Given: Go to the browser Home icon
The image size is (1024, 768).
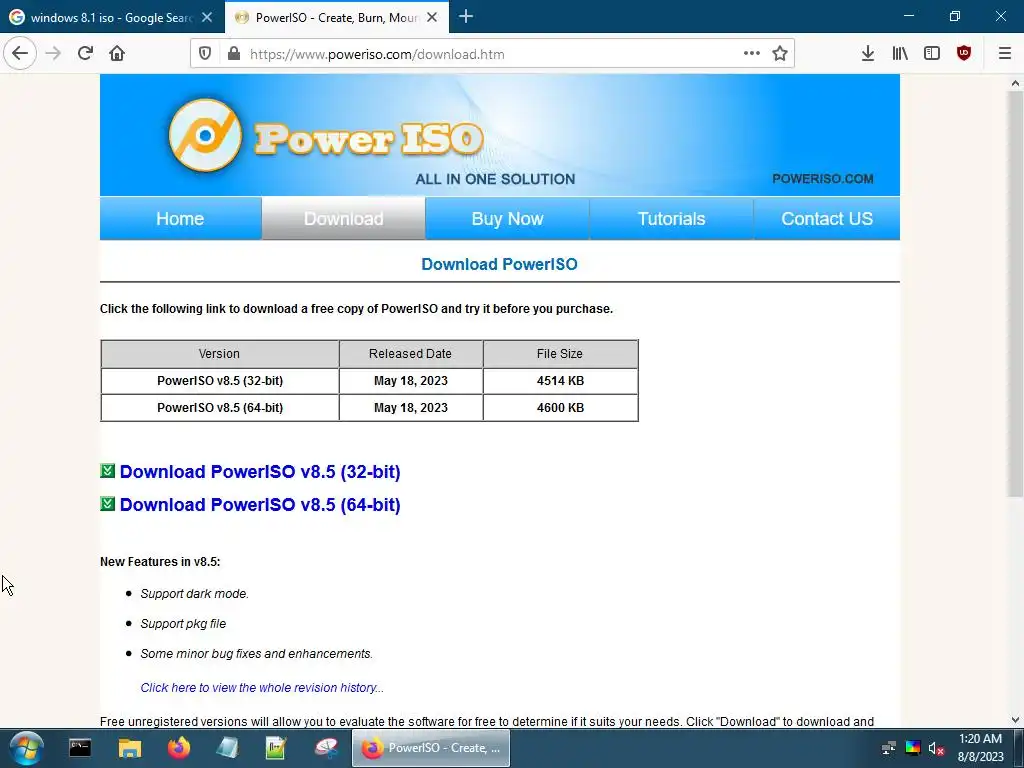Looking at the screenshot, I should click(117, 54).
